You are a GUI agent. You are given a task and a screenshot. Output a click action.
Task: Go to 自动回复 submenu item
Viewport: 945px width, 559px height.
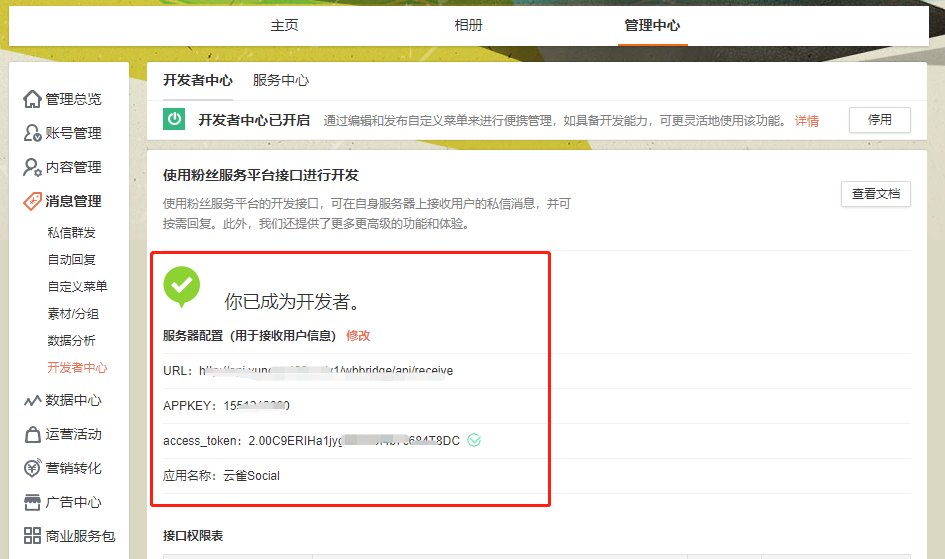pyautogui.click(x=72, y=260)
